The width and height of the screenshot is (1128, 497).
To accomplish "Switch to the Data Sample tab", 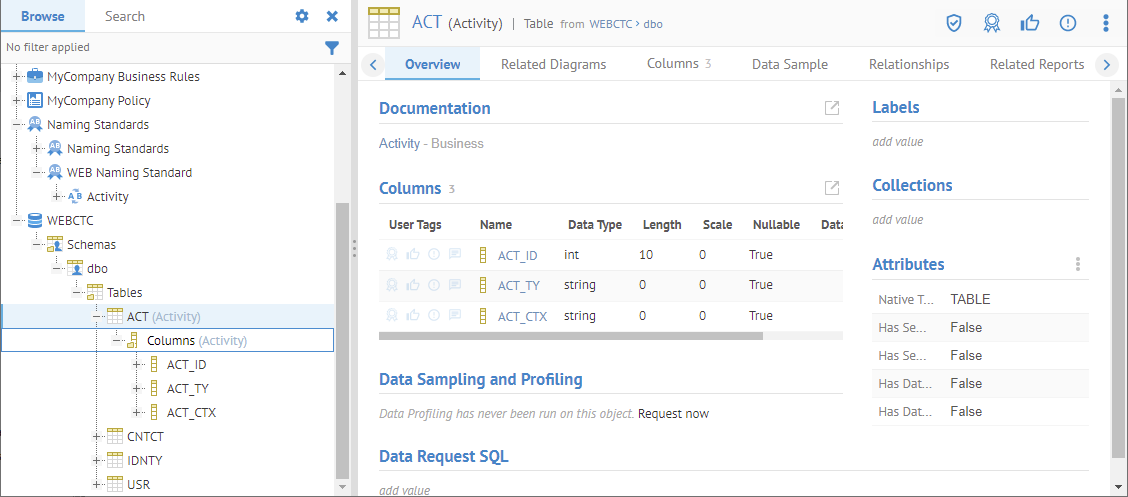I will [789, 64].
